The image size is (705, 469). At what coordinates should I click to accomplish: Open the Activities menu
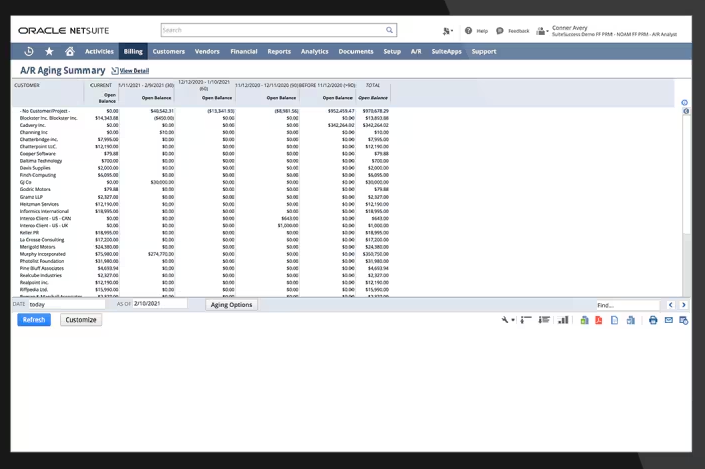click(99, 51)
